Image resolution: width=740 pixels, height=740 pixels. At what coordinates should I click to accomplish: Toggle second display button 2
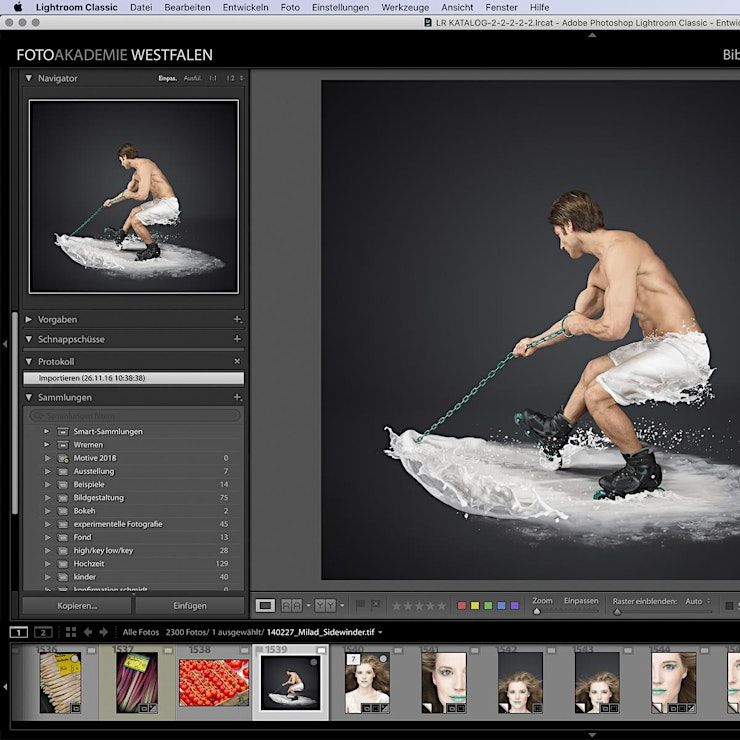[x=43, y=632]
